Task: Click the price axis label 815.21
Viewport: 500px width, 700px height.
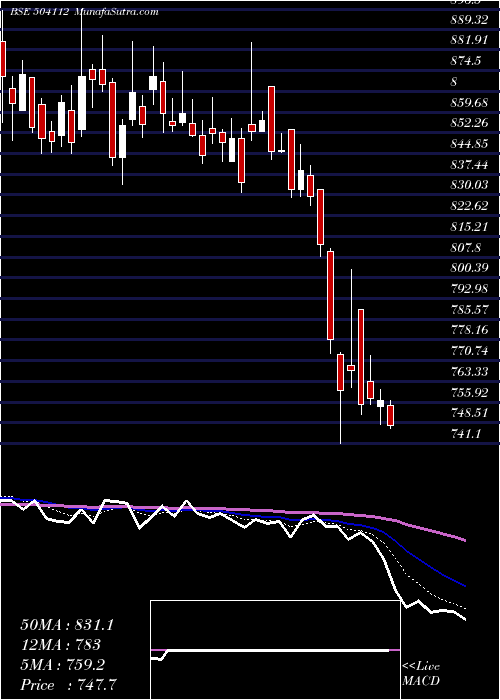Action: [469, 227]
